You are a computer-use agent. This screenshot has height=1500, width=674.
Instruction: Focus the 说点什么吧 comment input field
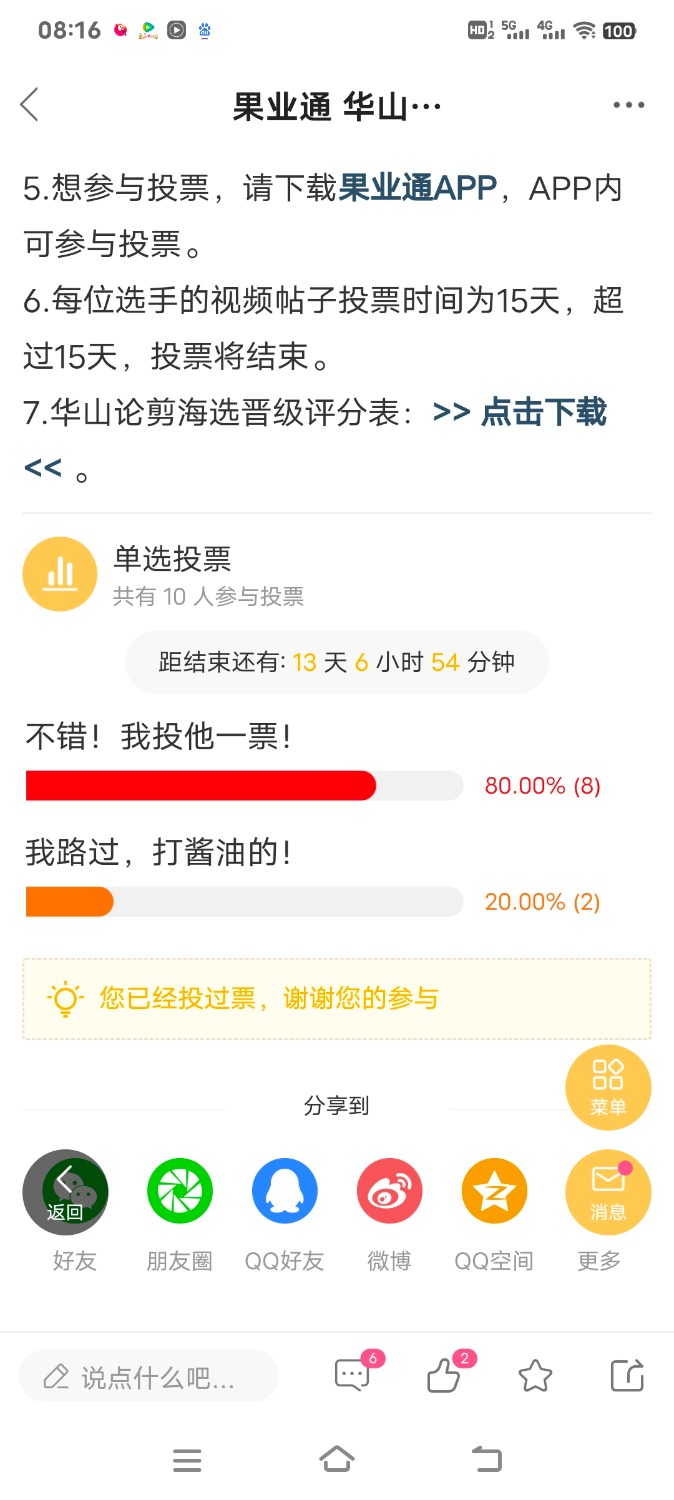[x=149, y=1377]
